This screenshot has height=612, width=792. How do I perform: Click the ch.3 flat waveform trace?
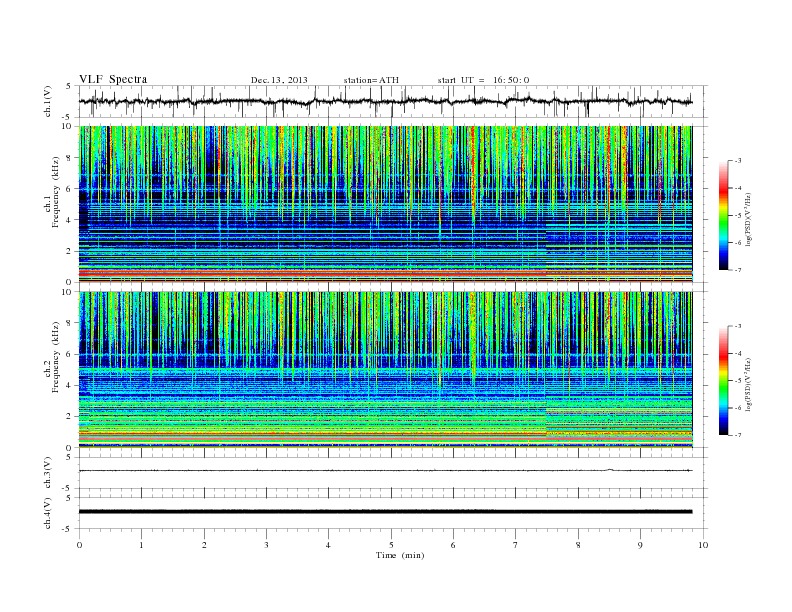[x=386, y=471]
